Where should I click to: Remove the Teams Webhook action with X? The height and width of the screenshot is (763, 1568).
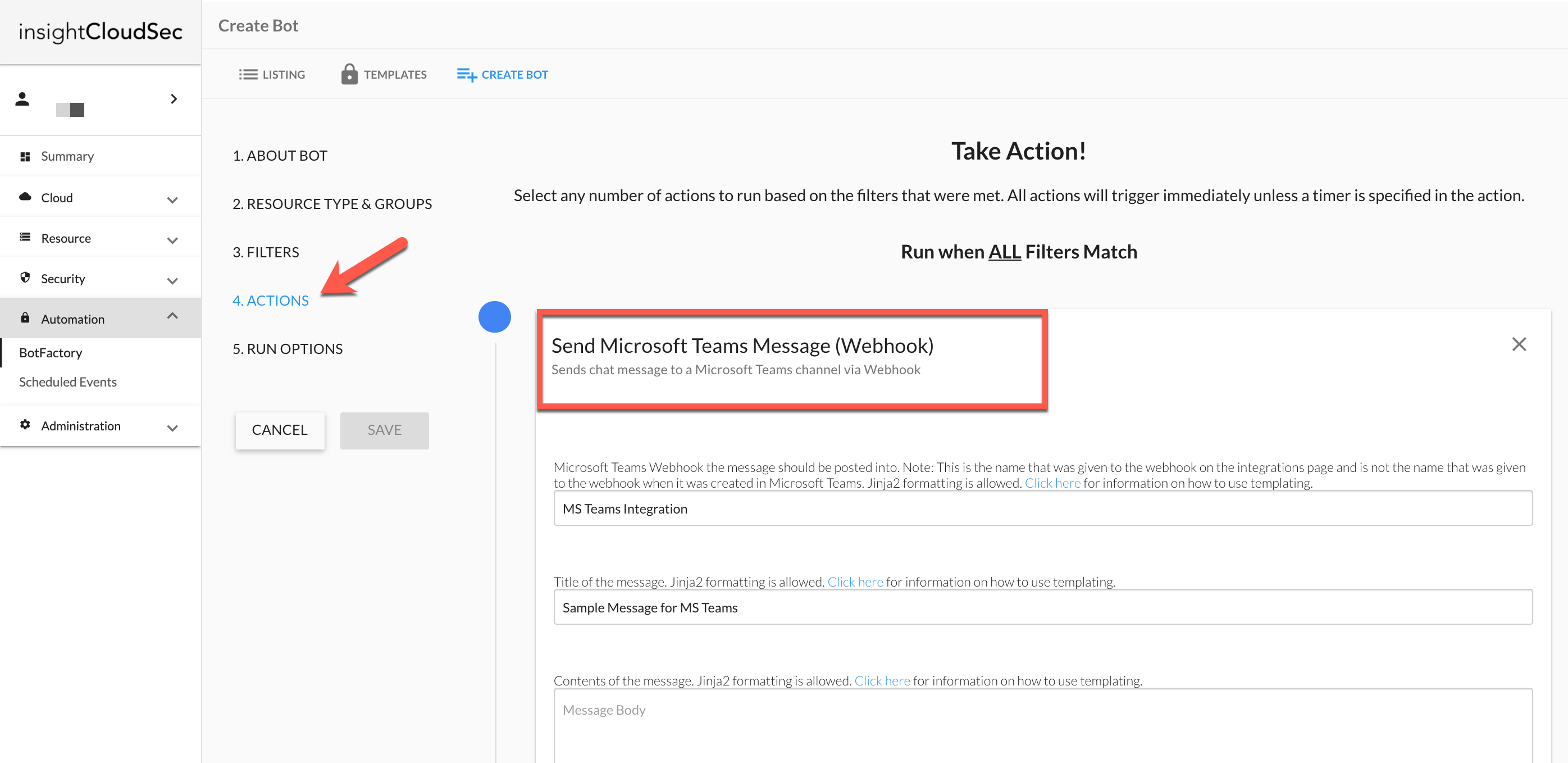click(x=1518, y=344)
